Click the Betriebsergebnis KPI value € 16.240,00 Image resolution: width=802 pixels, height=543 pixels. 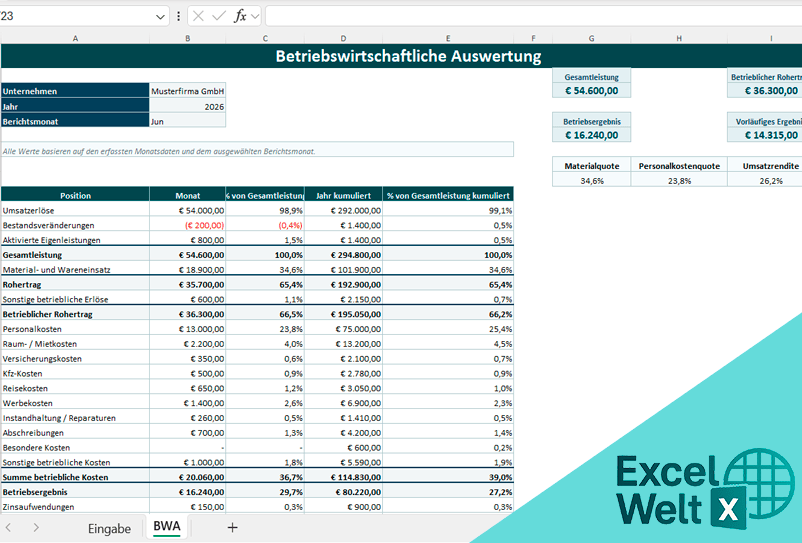[591, 135]
